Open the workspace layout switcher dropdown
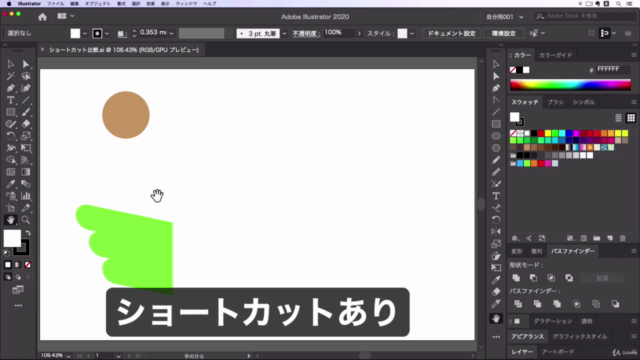 click(x=65, y=16)
